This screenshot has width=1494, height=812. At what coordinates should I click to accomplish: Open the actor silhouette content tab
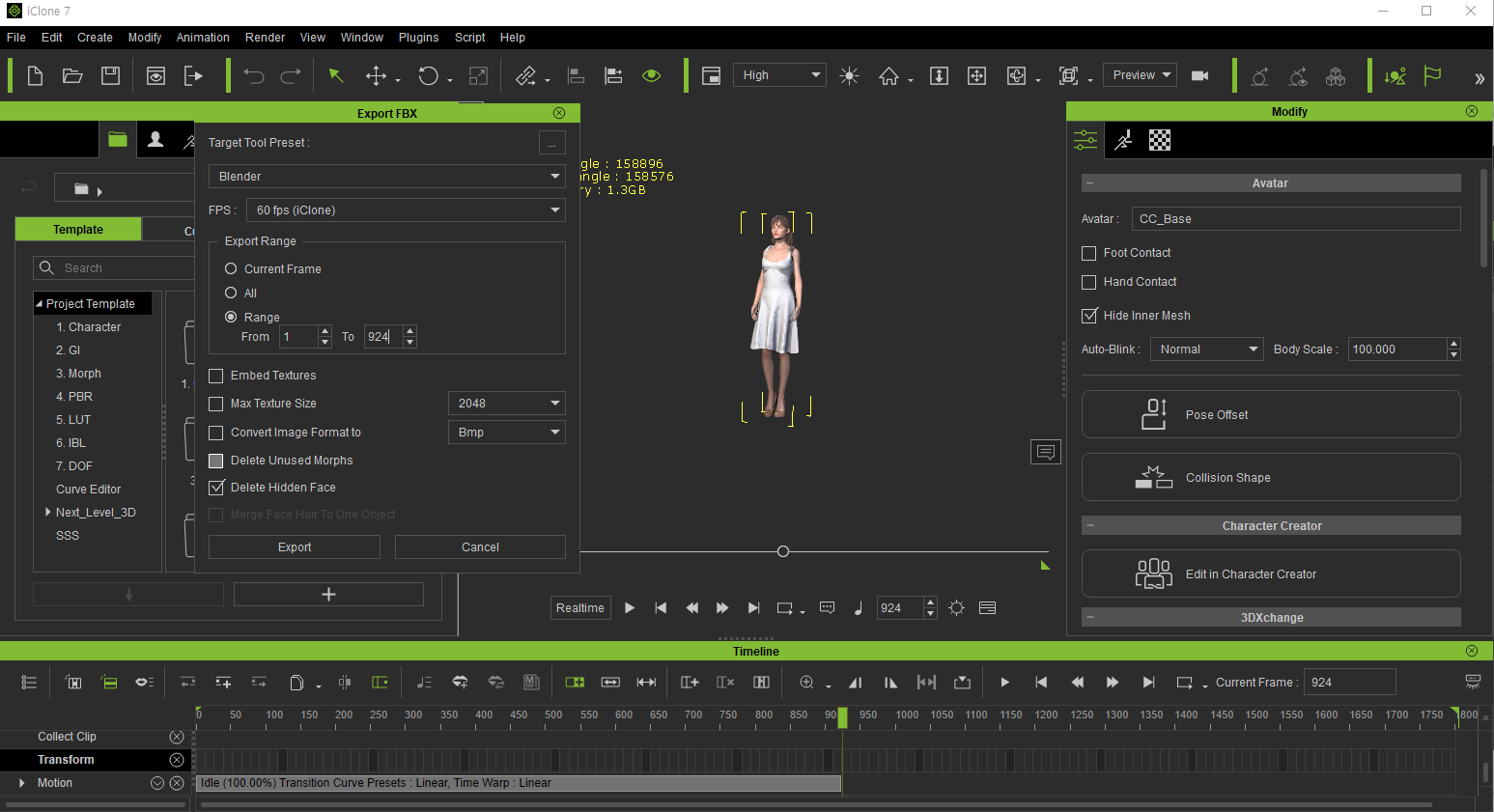pos(155,139)
